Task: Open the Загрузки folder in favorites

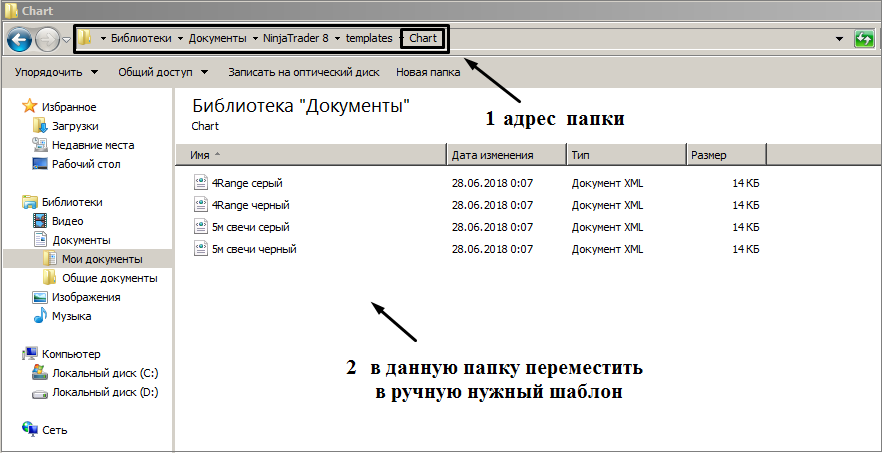Action: tap(75, 126)
